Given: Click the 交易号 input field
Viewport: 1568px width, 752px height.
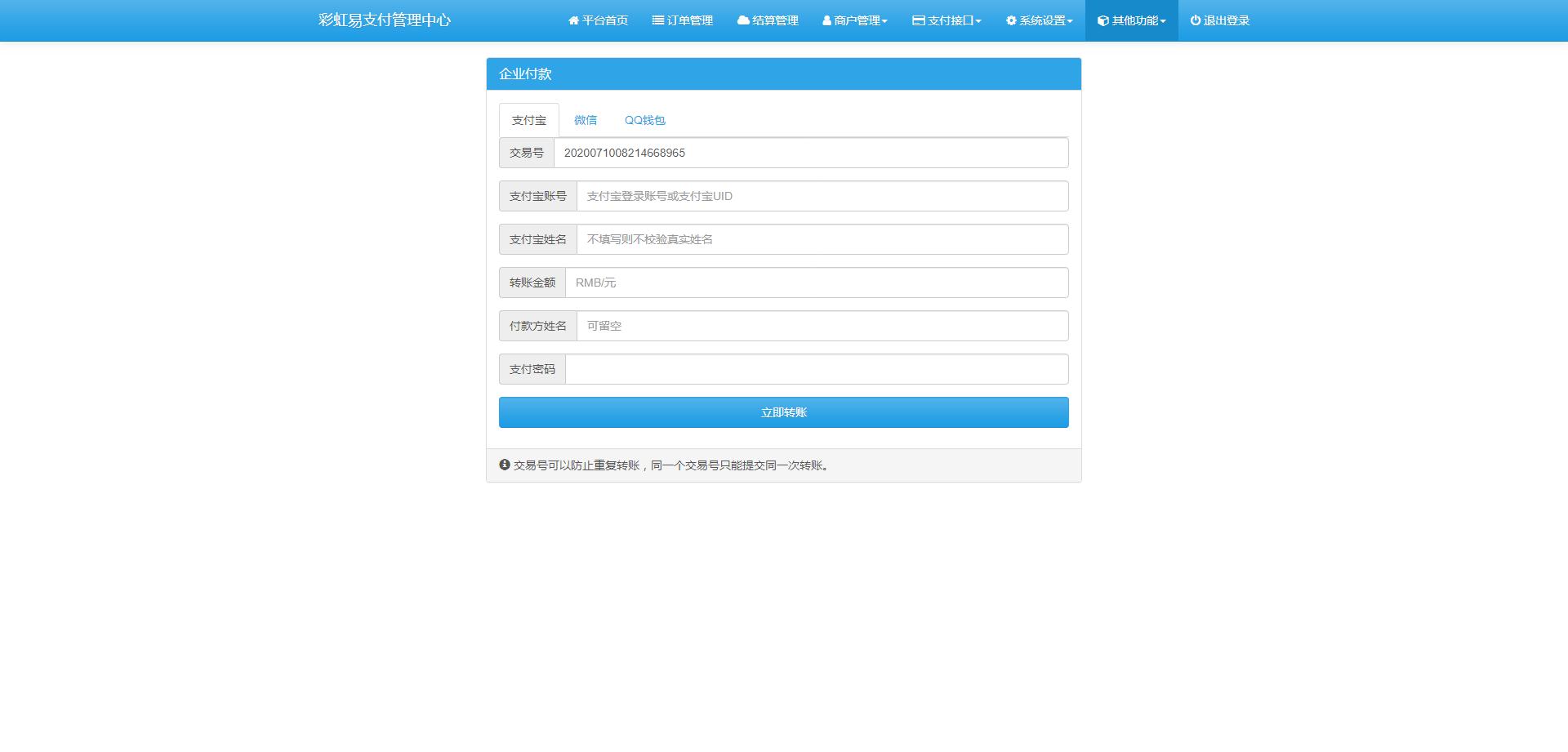Looking at the screenshot, I should (x=810, y=153).
